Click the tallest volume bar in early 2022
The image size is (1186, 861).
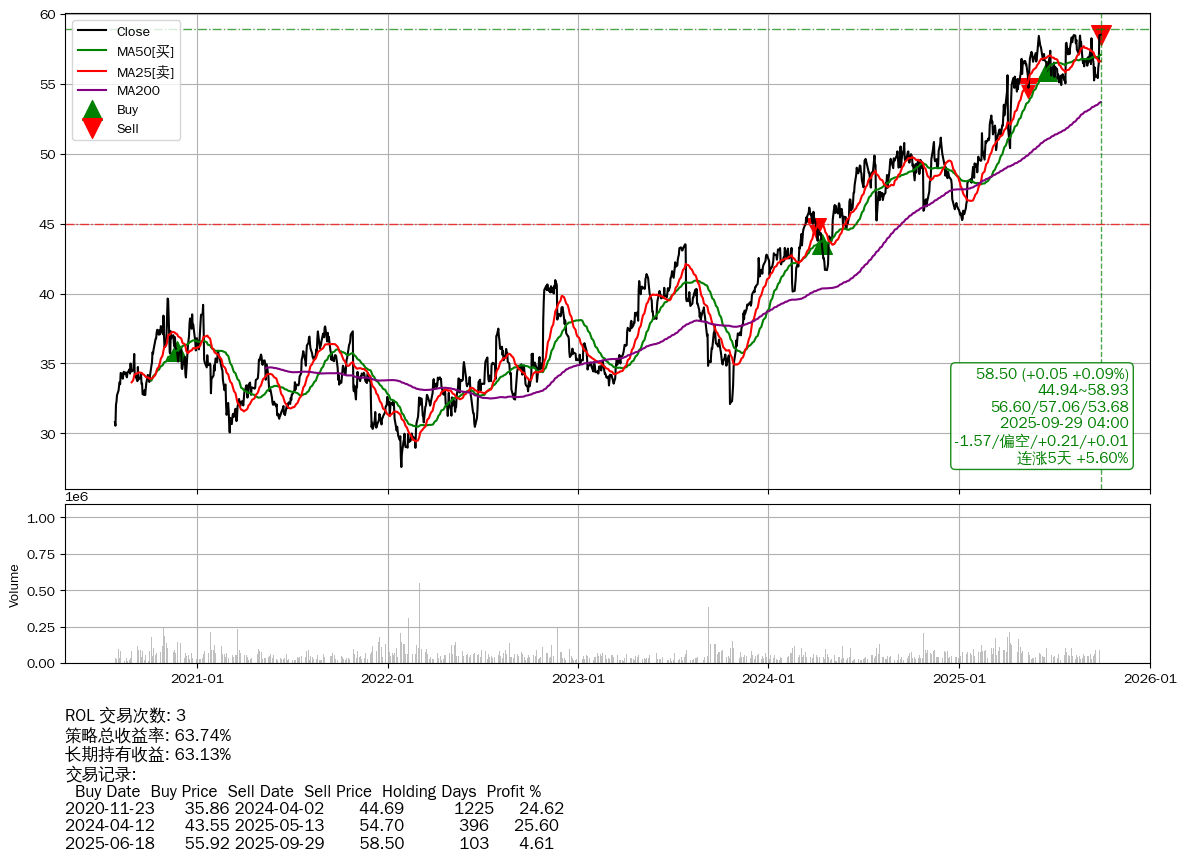coord(419,622)
